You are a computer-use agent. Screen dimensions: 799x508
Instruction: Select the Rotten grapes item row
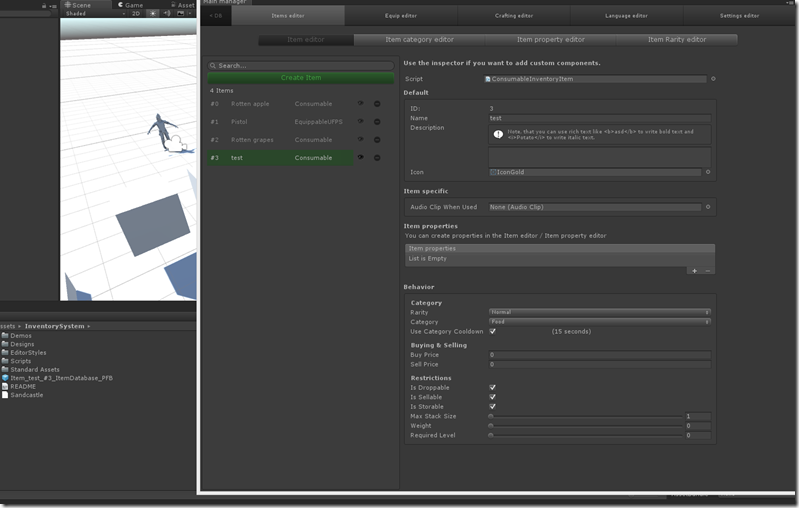point(280,140)
